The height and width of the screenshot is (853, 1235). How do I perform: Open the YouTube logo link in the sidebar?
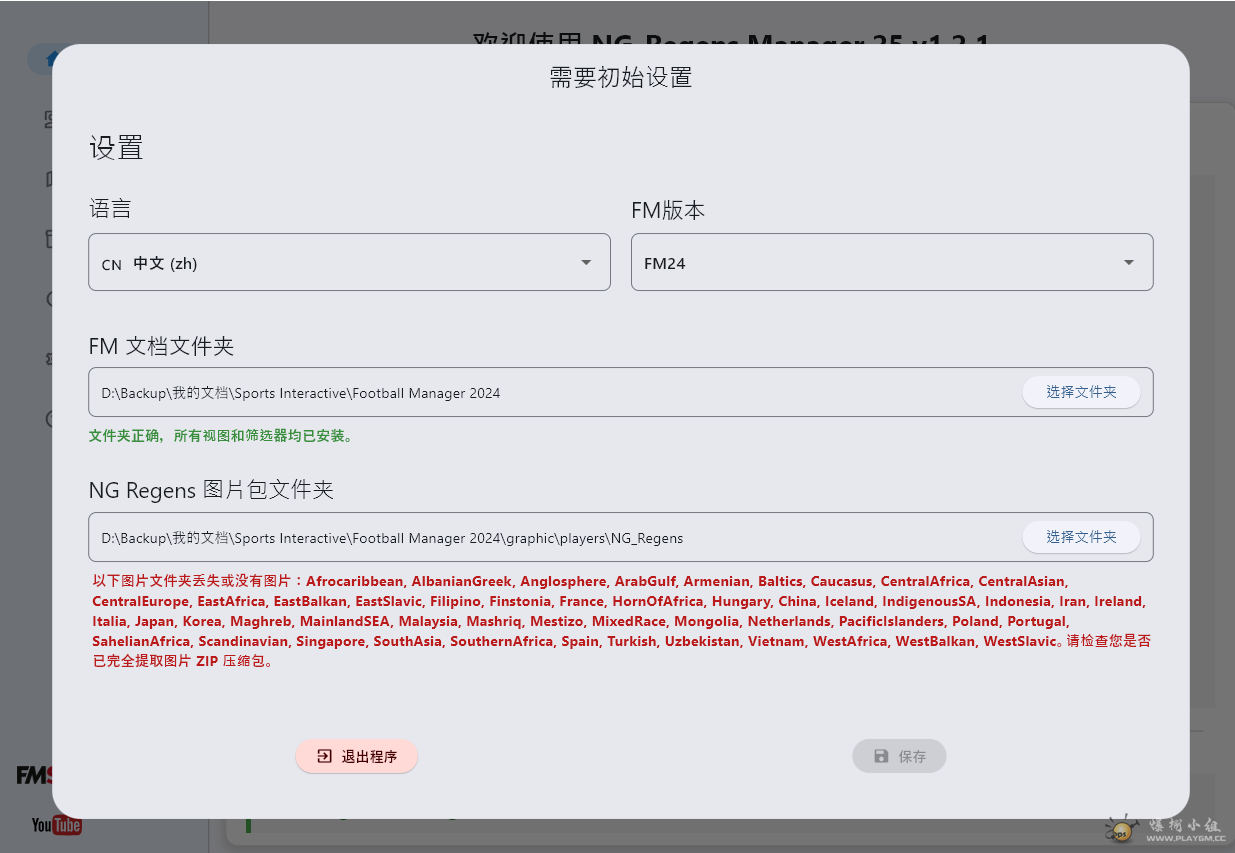56,825
